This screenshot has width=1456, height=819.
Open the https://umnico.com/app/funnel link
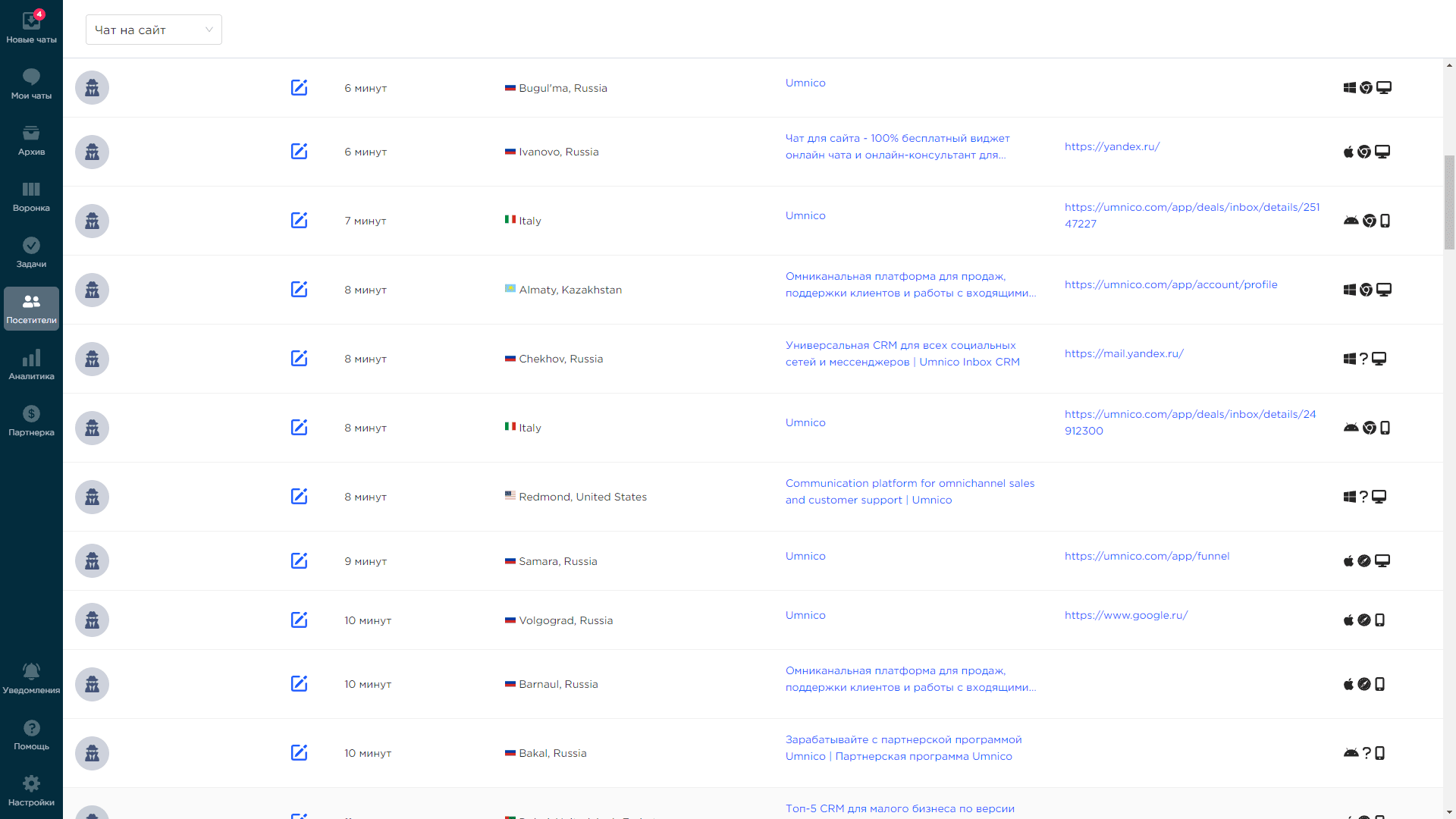pyautogui.click(x=1147, y=556)
